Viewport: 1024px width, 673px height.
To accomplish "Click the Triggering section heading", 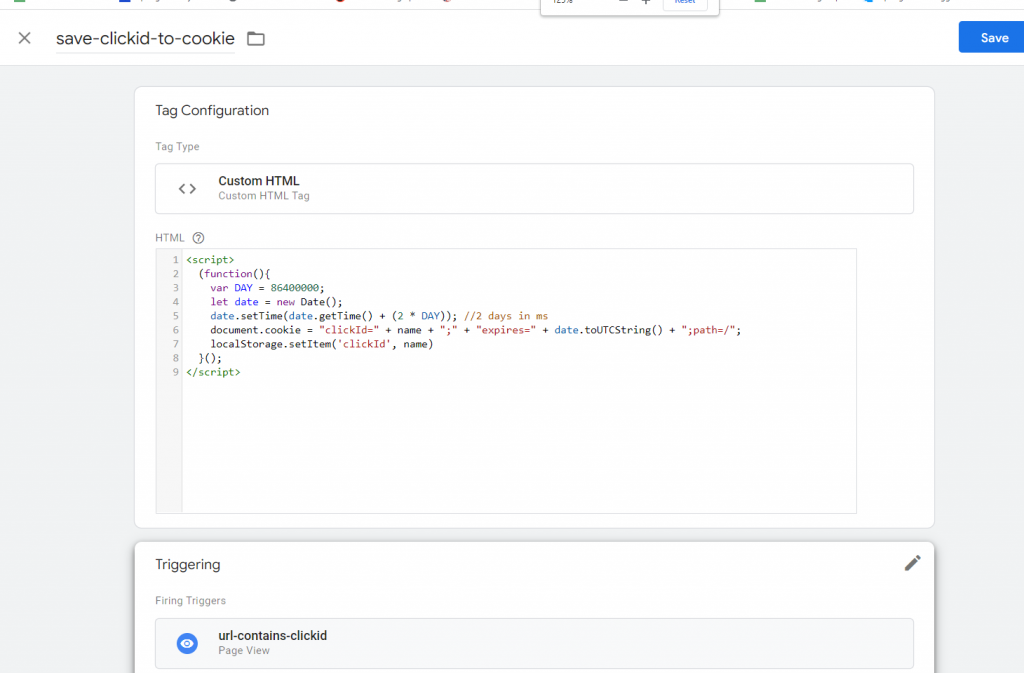I will tap(188, 564).
